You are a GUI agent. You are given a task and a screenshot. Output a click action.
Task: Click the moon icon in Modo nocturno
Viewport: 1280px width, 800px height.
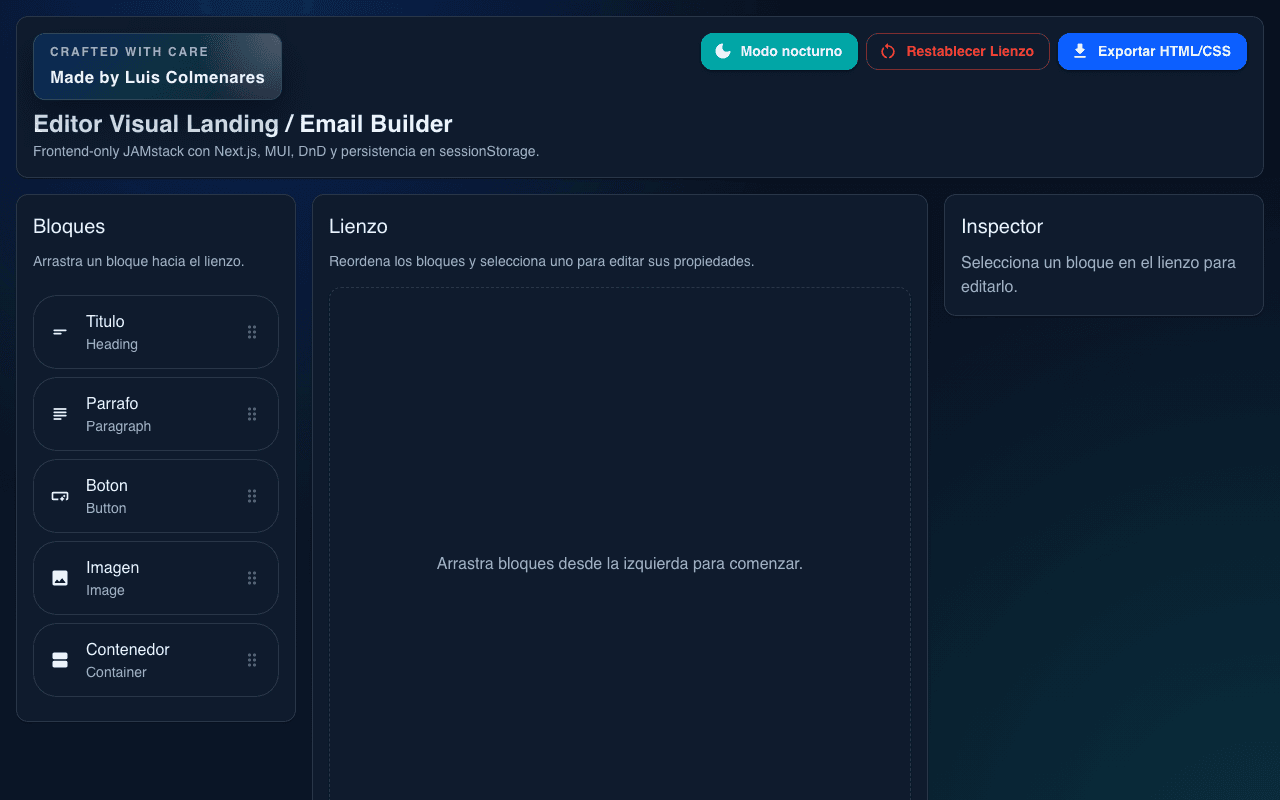(723, 51)
